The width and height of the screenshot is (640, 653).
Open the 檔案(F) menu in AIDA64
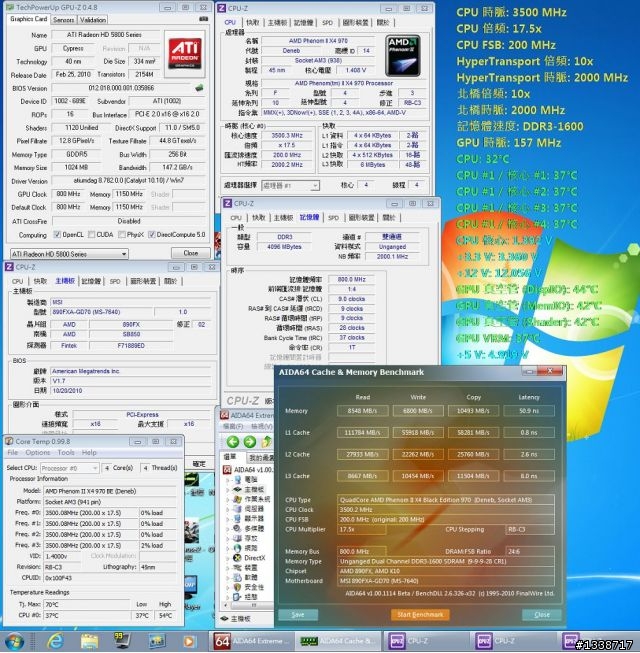233,426
